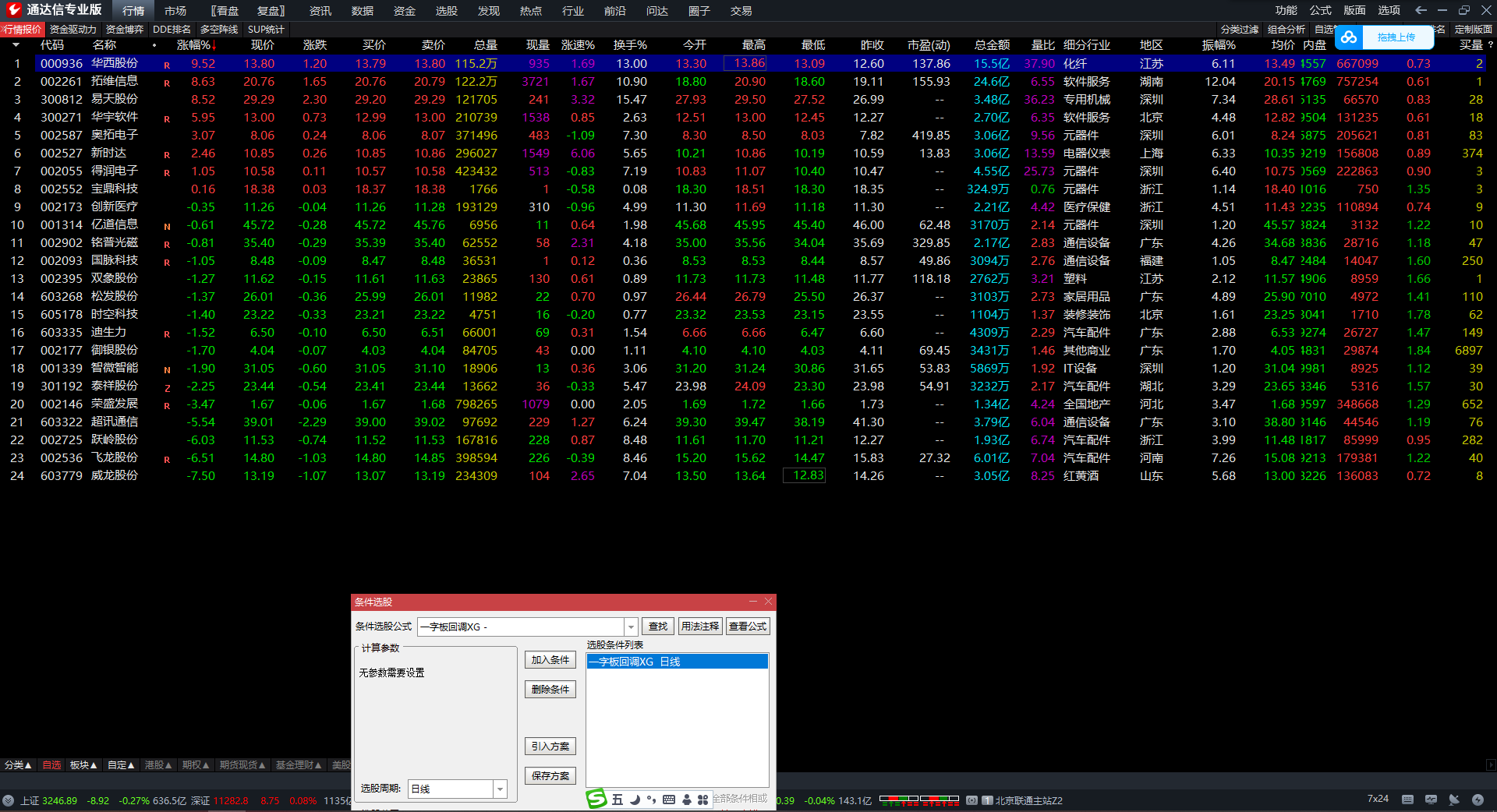Click the back arrow in the title bar
The image size is (1497, 812).
(x=1421, y=10)
